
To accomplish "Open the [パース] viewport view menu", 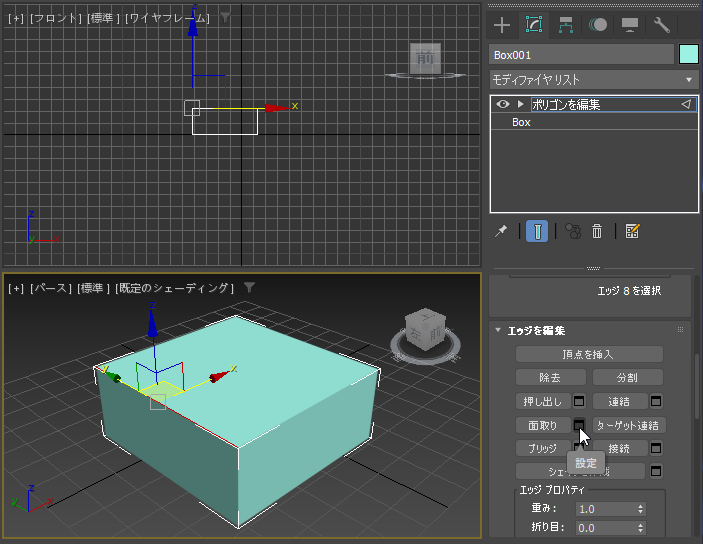I will coord(51,288).
